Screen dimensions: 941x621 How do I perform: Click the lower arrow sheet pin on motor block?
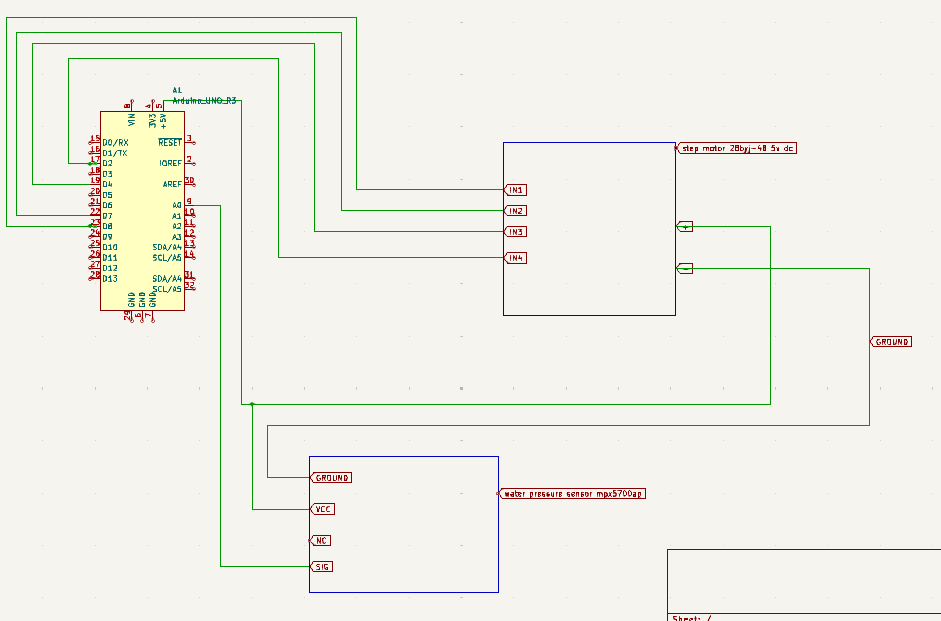click(686, 267)
